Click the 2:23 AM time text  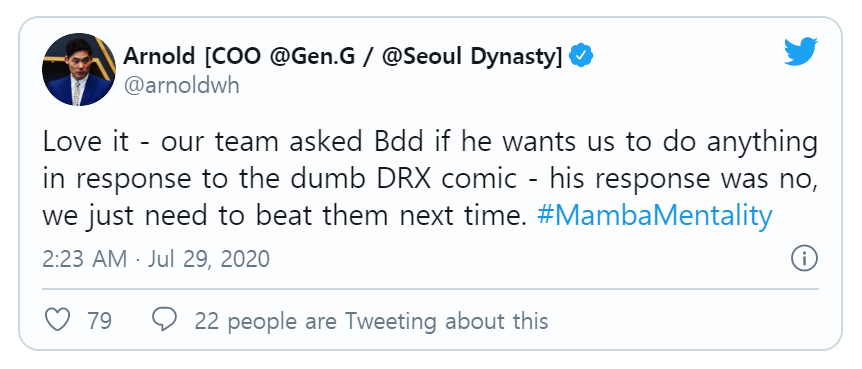point(85,258)
